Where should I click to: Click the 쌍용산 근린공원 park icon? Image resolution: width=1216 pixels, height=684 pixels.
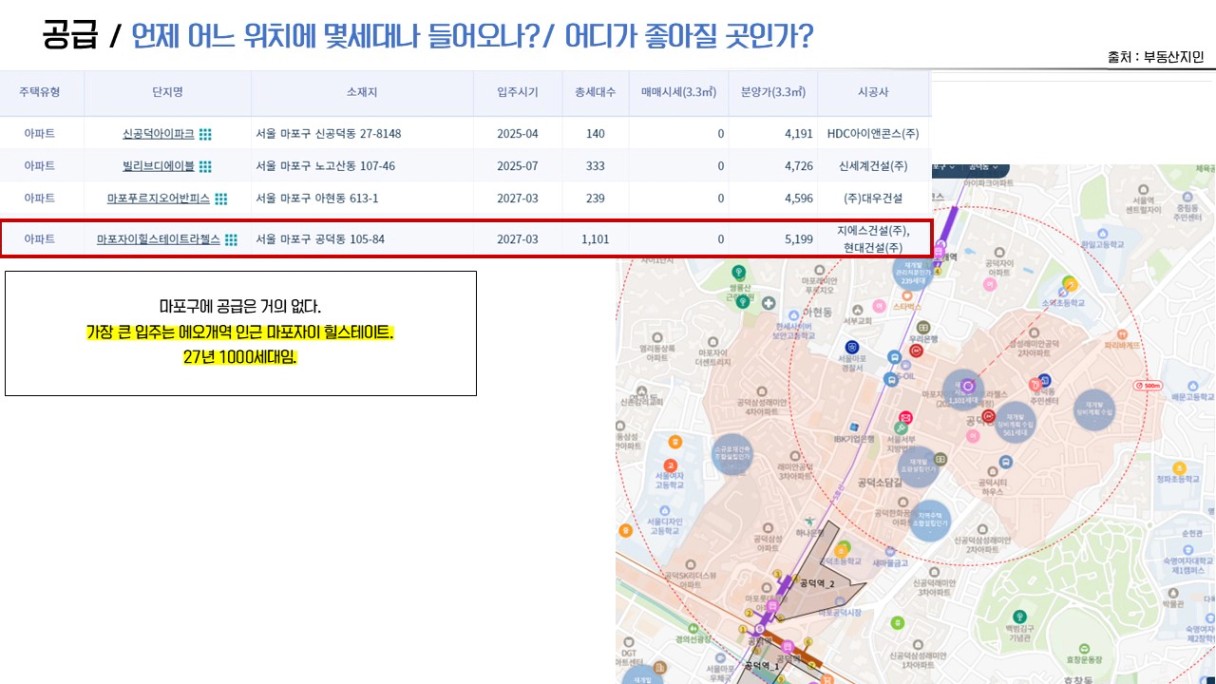click(739, 272)
